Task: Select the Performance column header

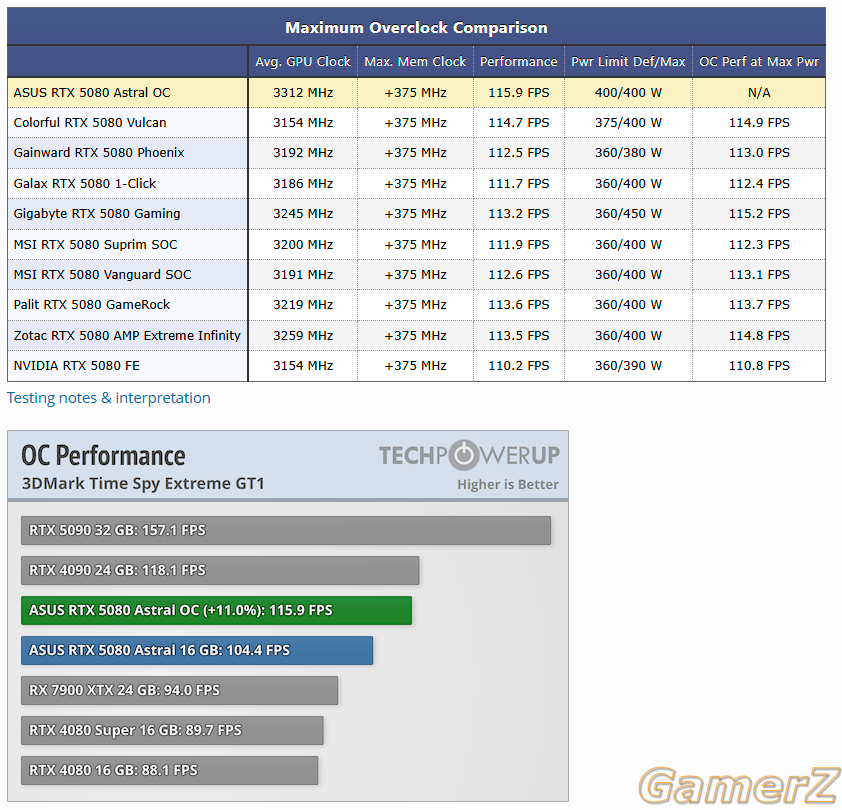Action: [519, 62]
